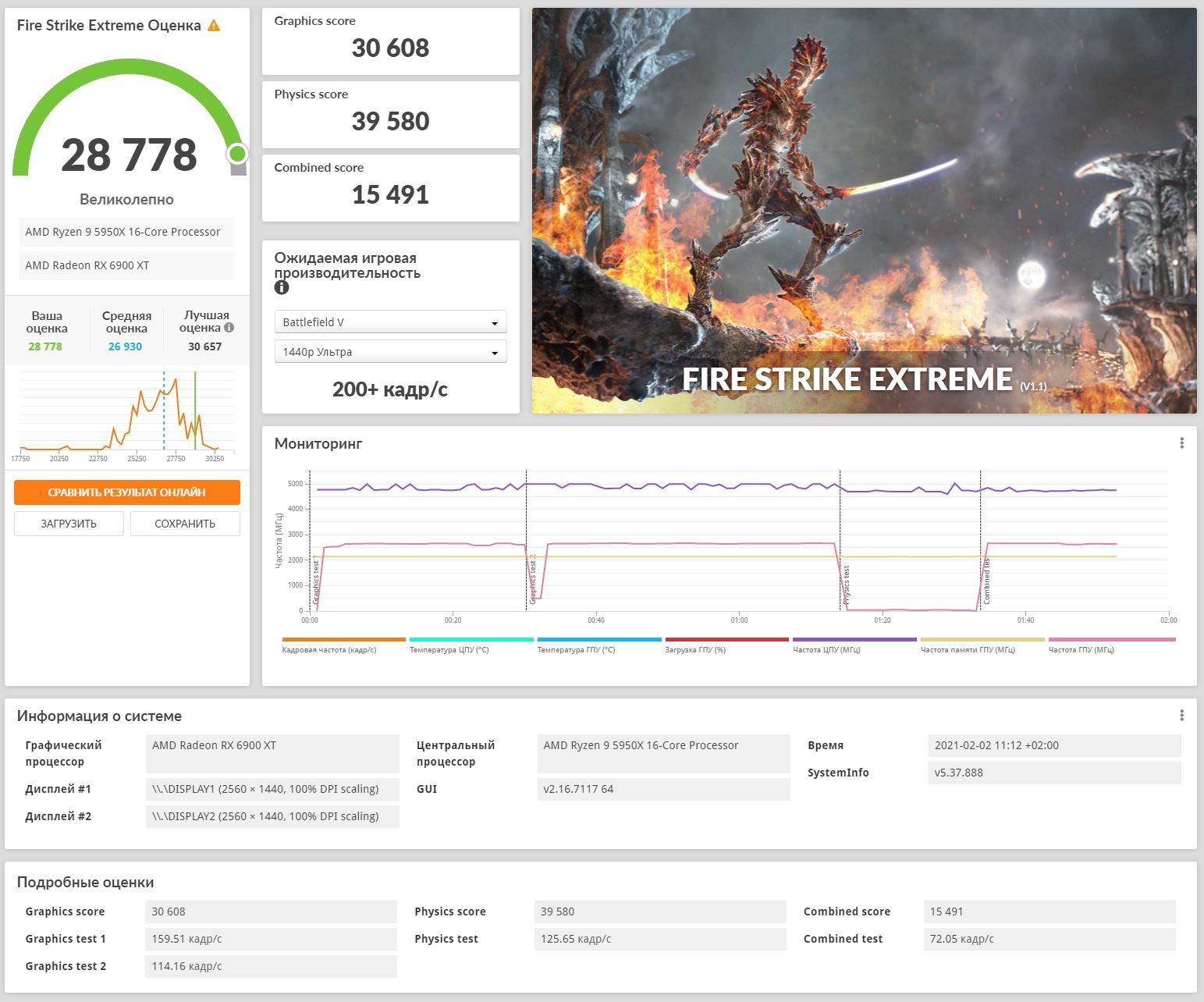This screenshot has width=1204, height=1002.
Task: Click the Graphics score card showing 30 608
Action: [x=390, y=41]
